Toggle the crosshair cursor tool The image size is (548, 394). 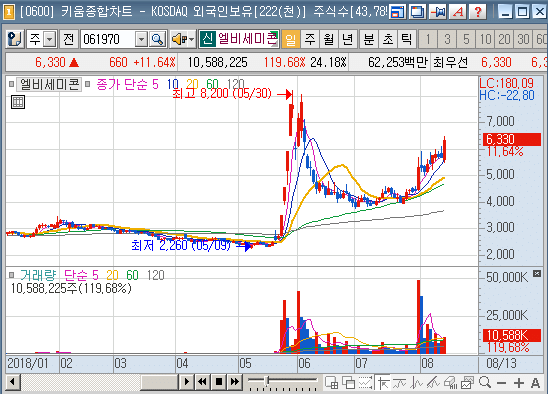pyautogui.click(x=383, y=382)
